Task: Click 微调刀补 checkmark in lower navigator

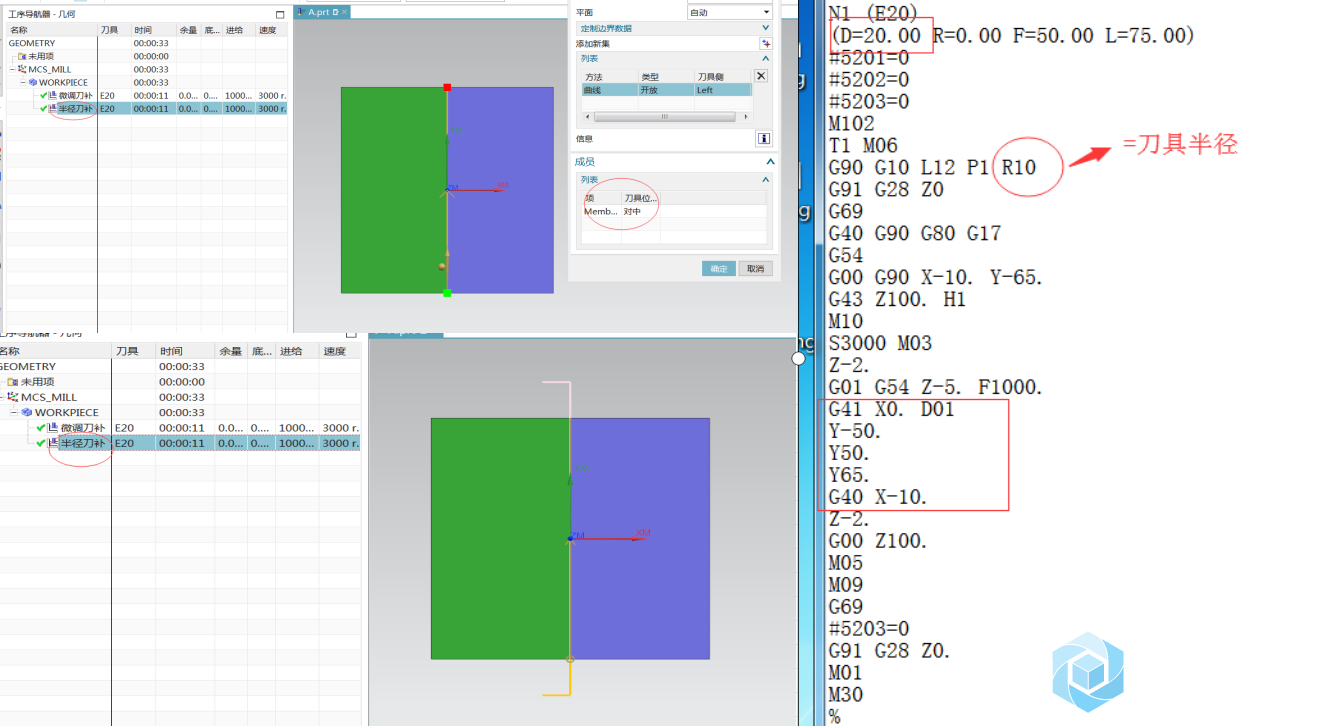Action: (x=41, y=427)
